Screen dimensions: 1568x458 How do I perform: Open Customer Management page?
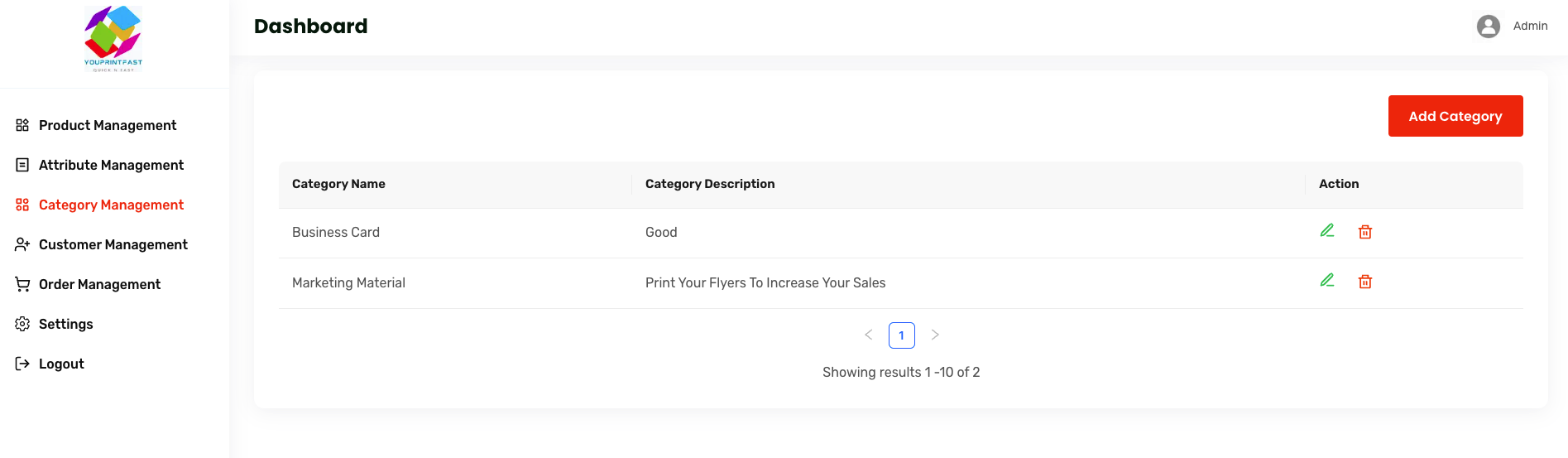pos(113,244)
